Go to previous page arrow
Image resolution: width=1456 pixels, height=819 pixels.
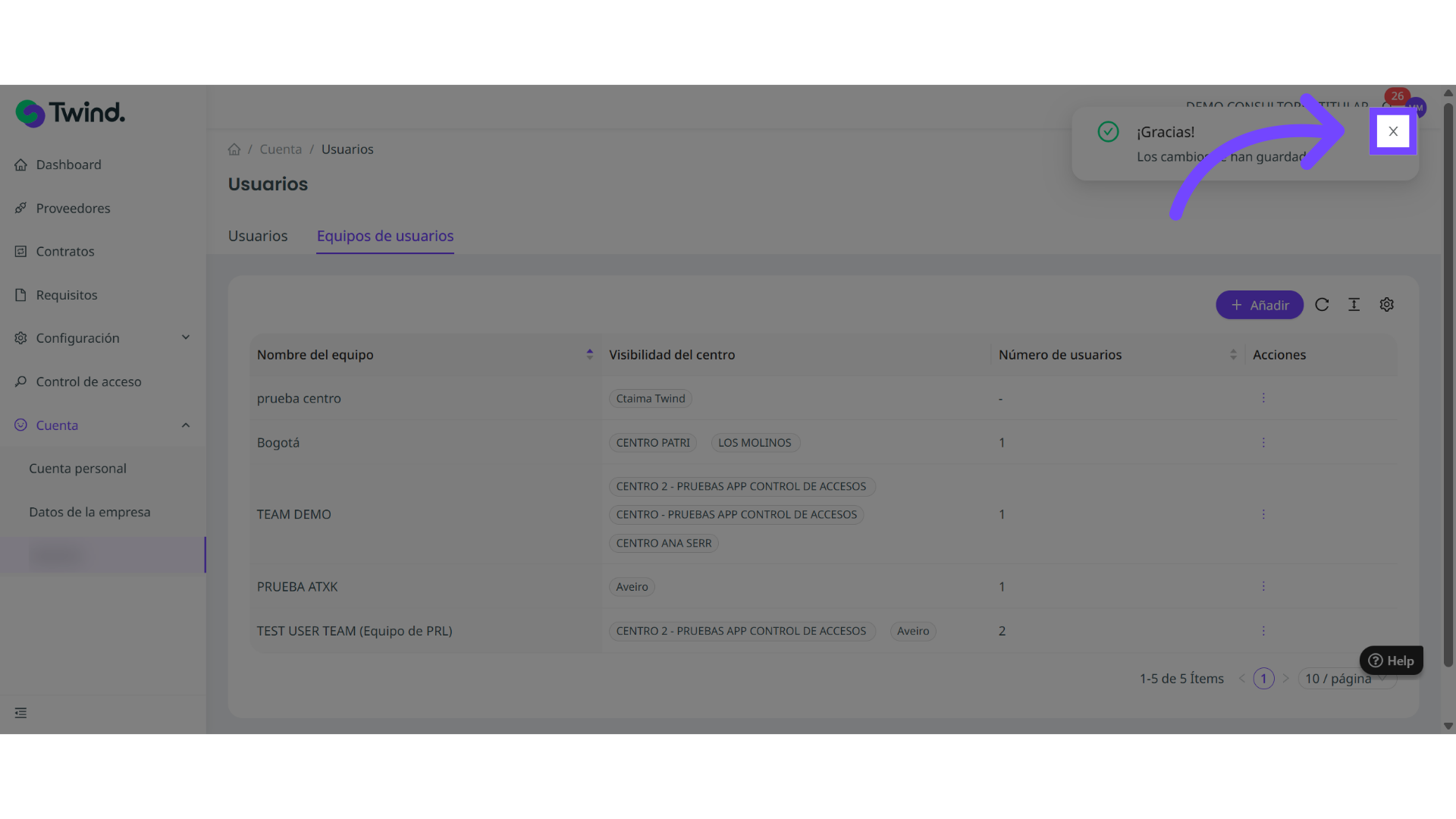point(1242,679)
